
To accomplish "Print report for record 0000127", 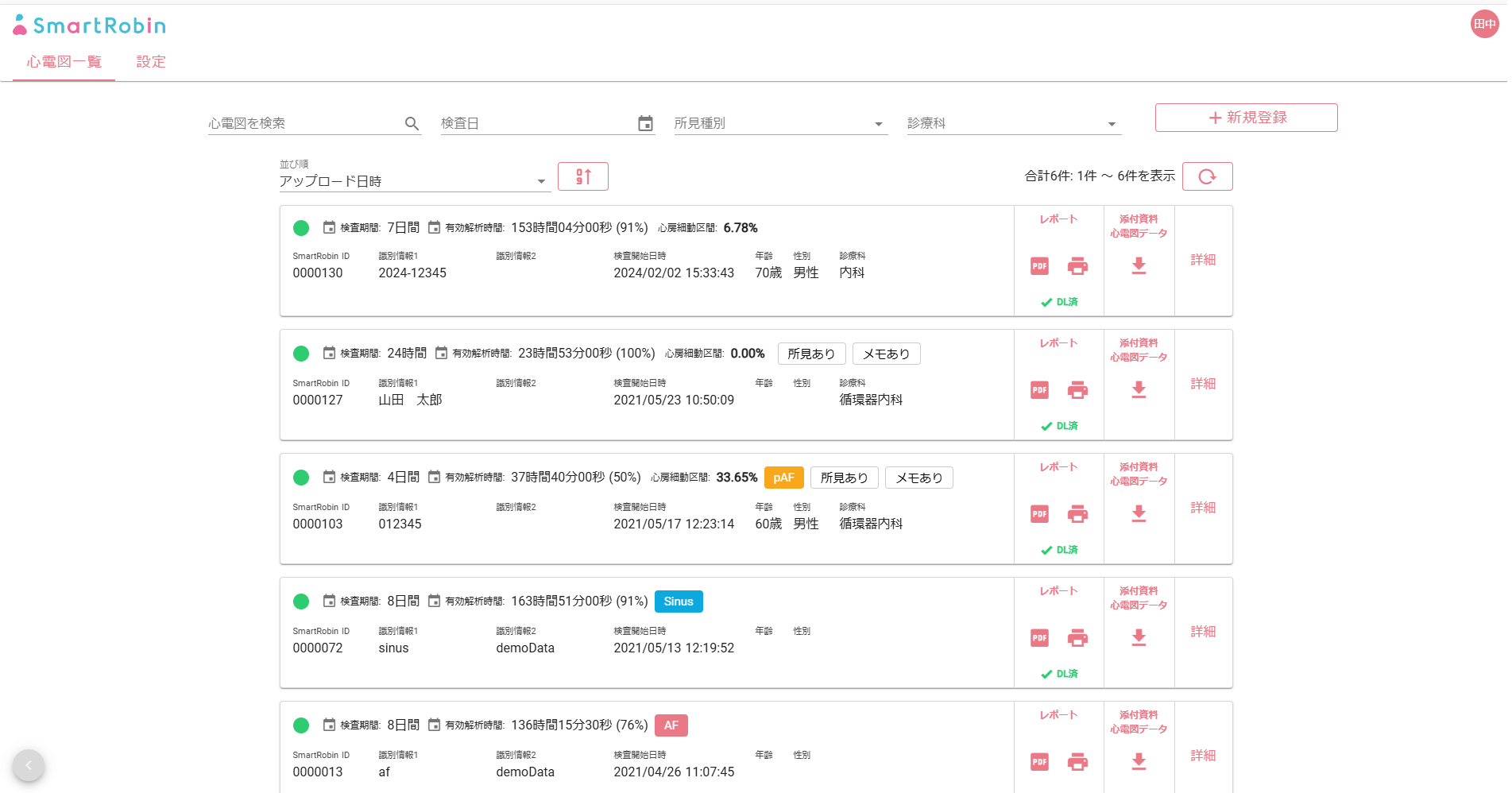I will [1077, 390].
